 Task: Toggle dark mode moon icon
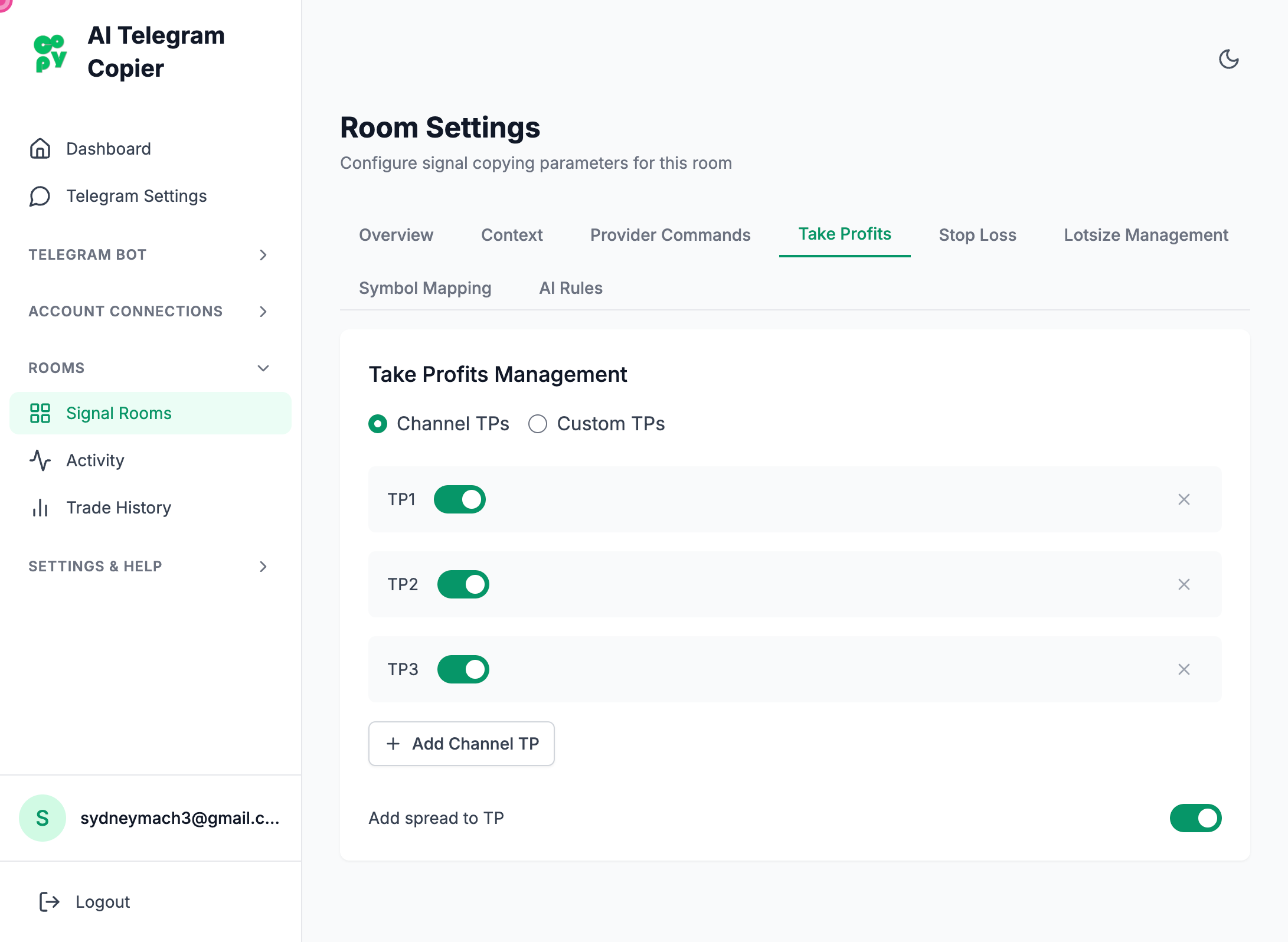pos(1228,59)
